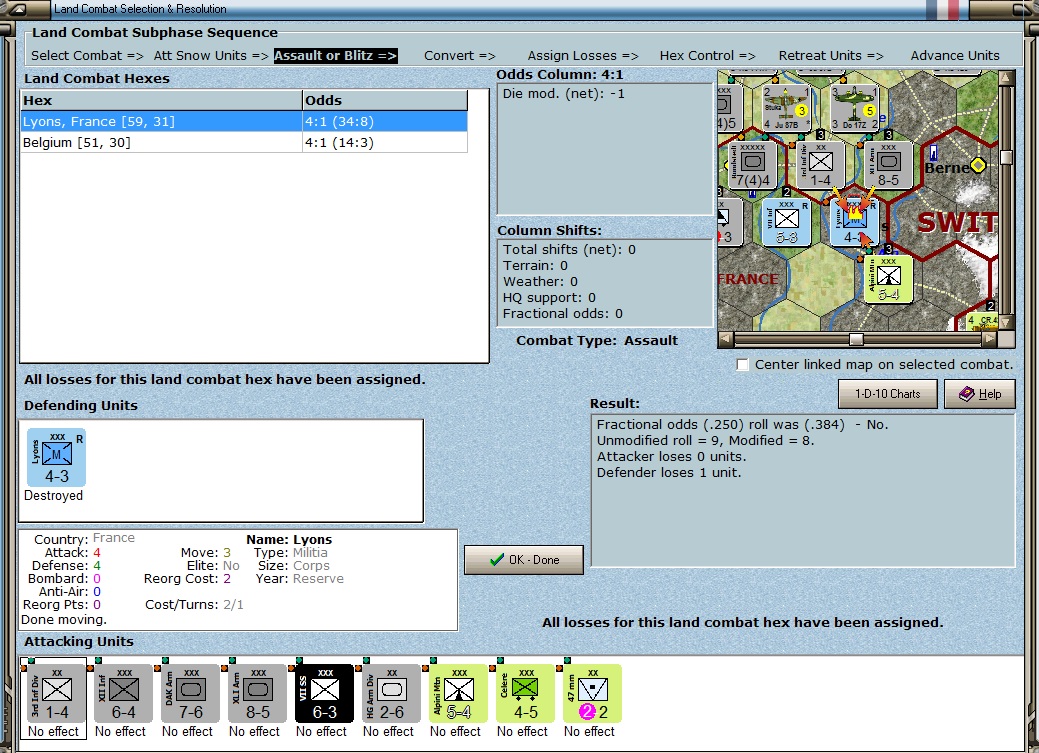Click the Total shifts (net): 0 line
Image resolution: width=1039 pixels, height=753 pixels.
tap(569, 249)
